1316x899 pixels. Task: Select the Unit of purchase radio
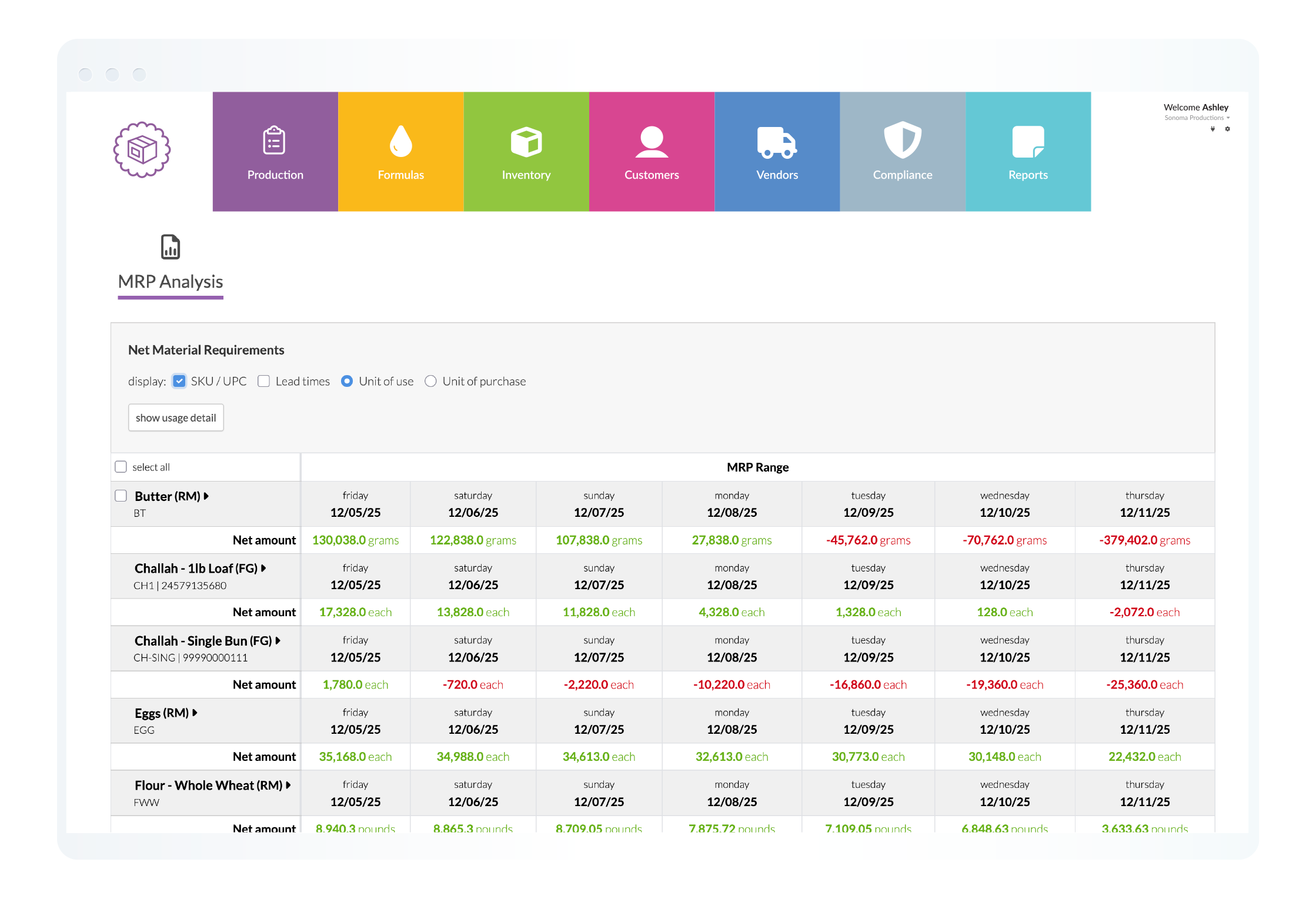click(x=430, y=381)
